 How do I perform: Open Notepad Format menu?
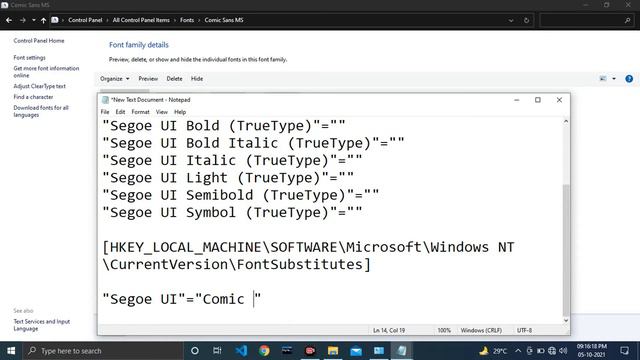point(140,112)
